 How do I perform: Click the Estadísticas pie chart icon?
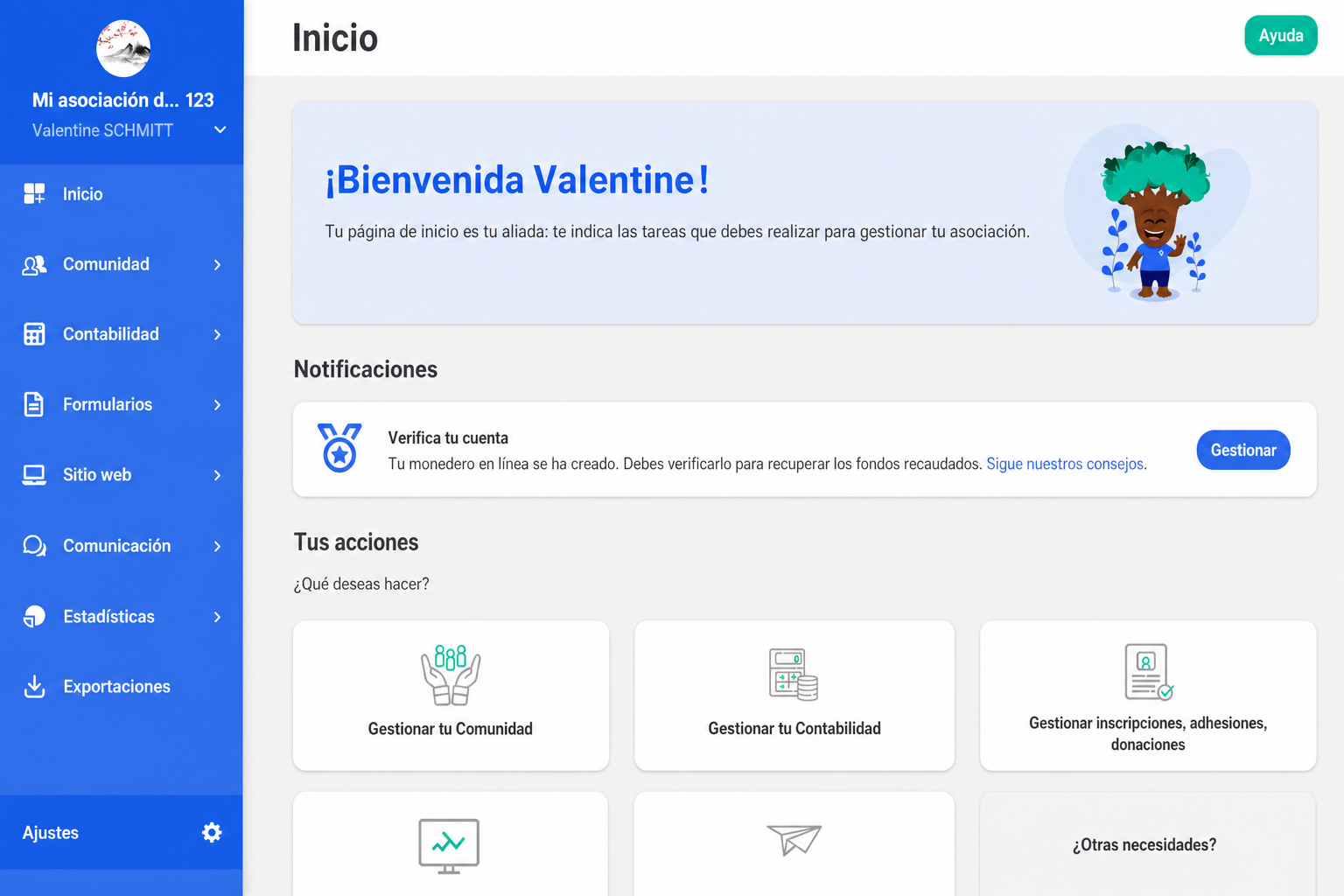point(34,617)
